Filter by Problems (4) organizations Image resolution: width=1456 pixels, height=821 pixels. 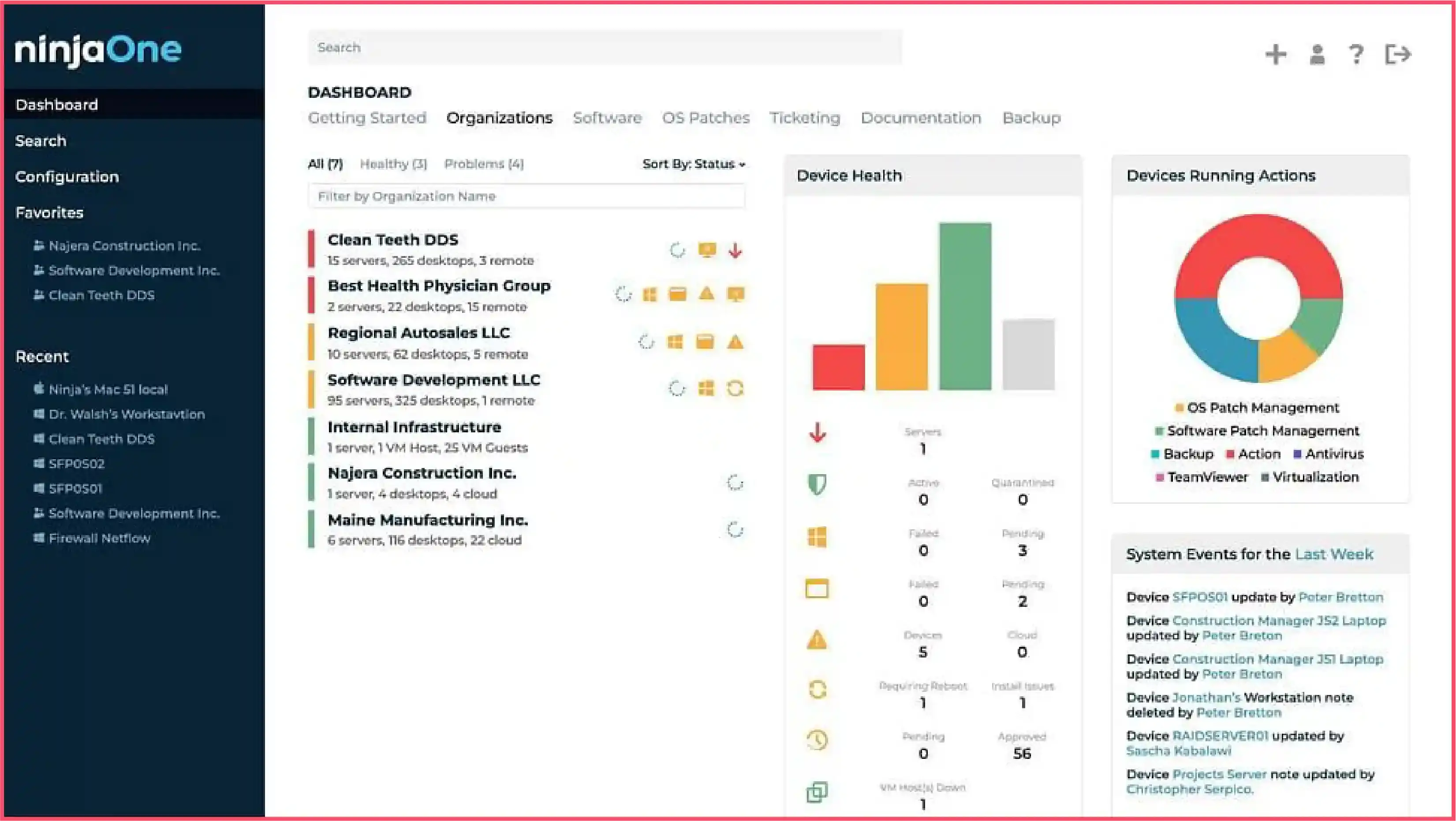tap(484, 164)
